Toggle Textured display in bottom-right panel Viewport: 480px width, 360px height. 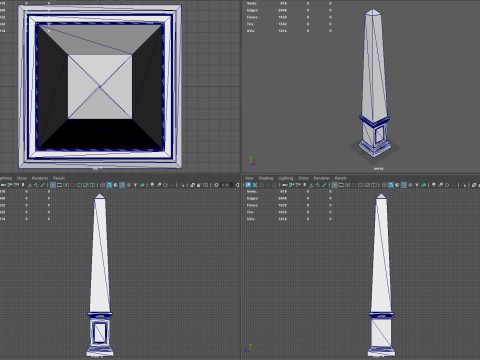point(410,185)
